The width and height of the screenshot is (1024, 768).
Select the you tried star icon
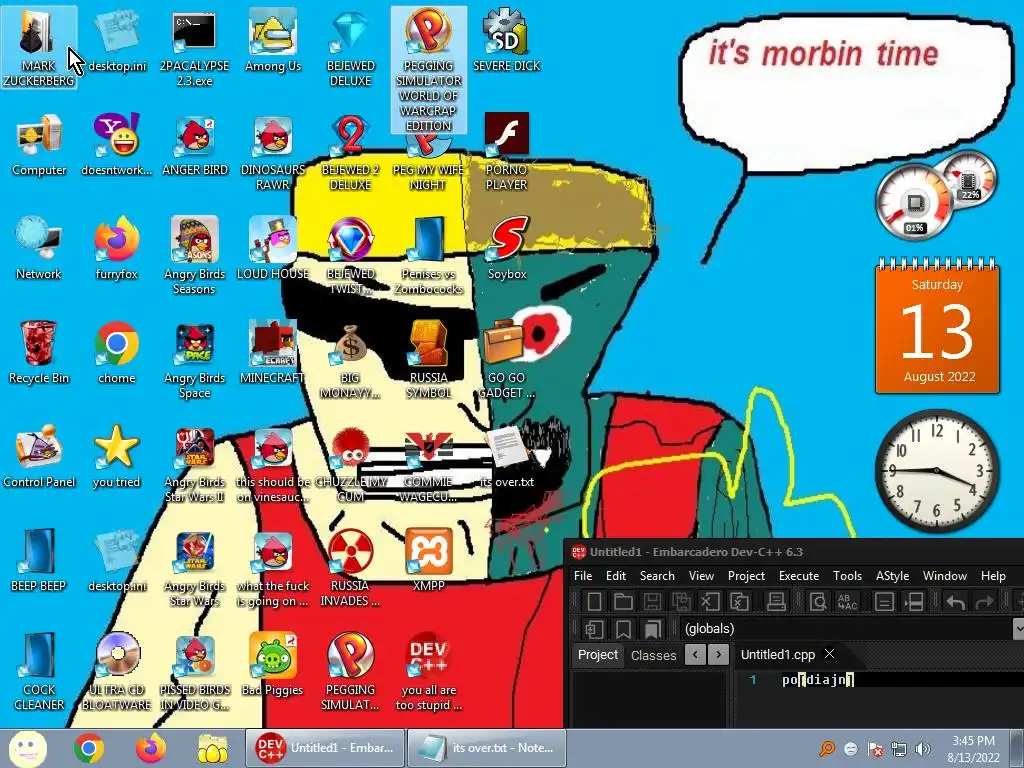(x=117, y=457)
